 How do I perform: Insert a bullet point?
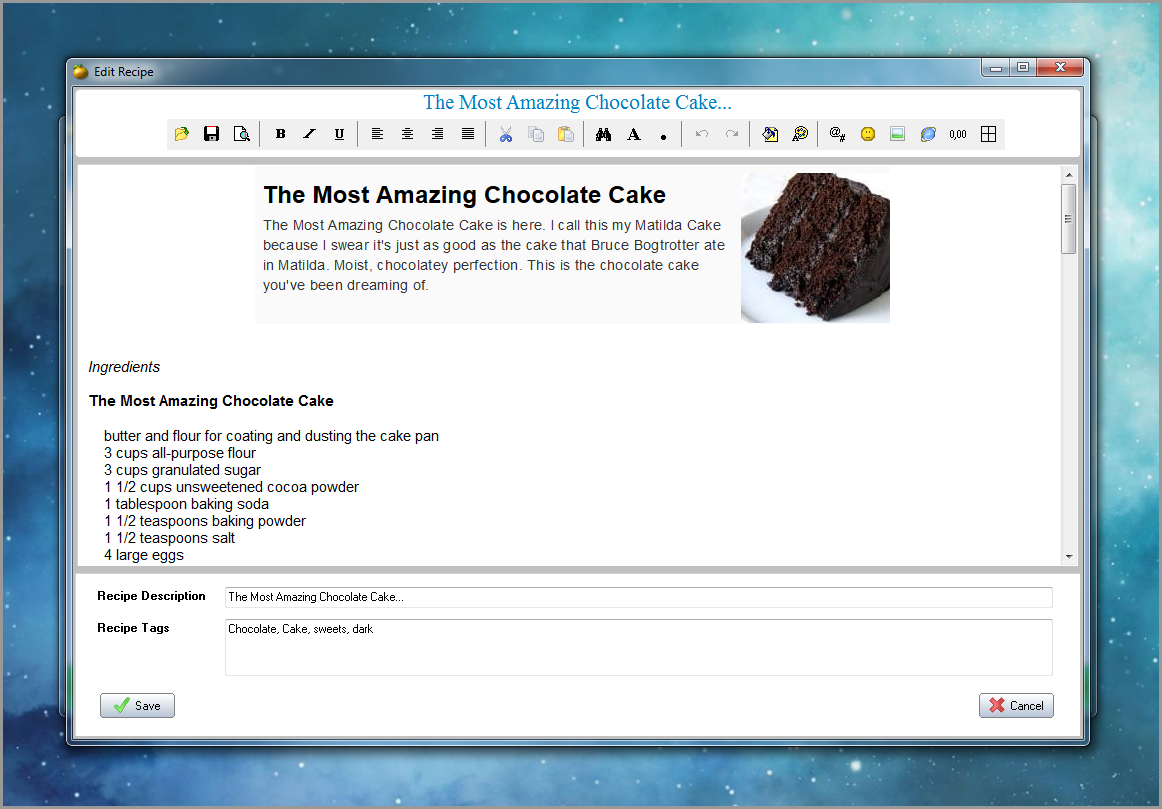[663, 136]
